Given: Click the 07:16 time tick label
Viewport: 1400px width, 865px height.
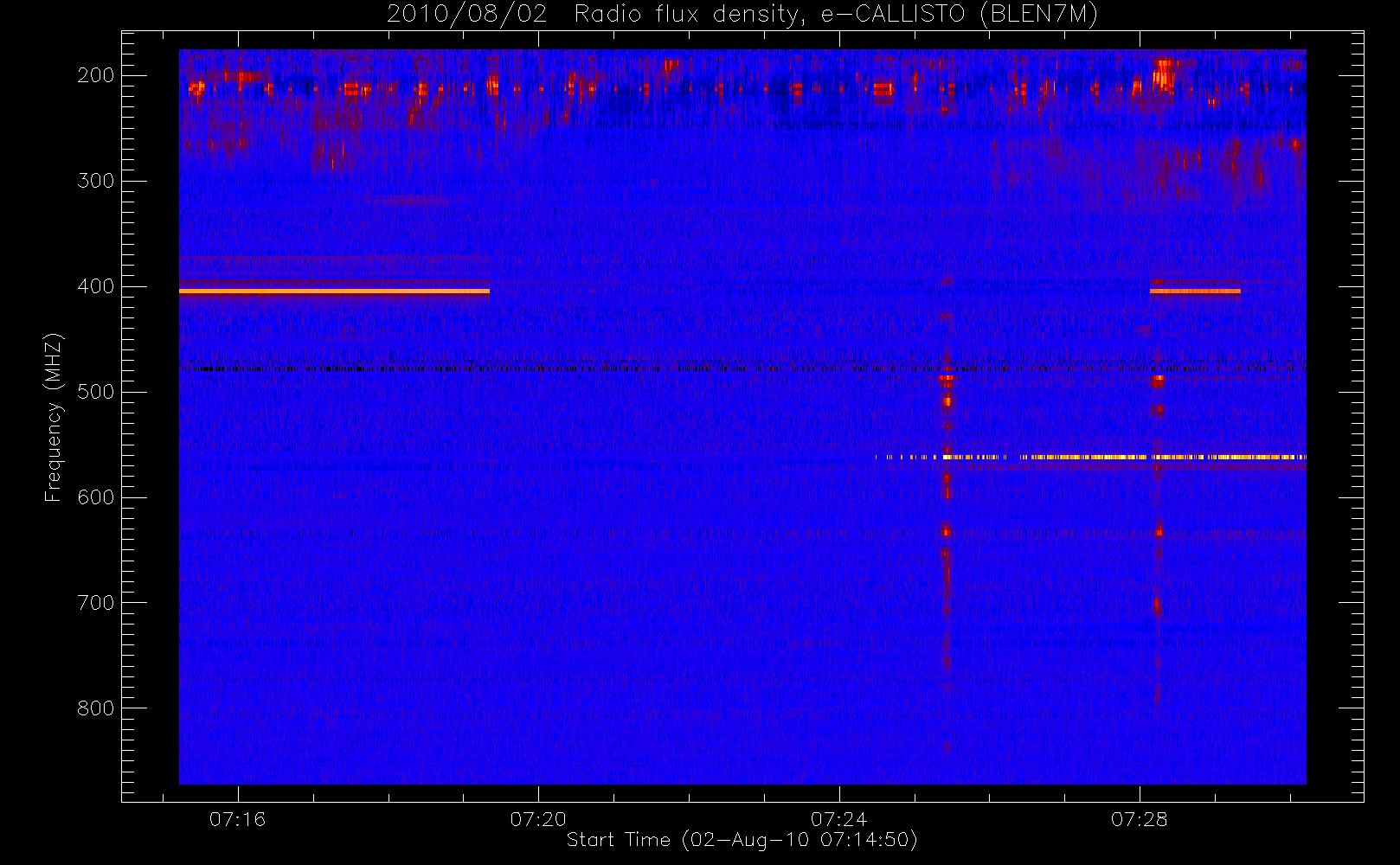Looking at the screenshot, I should point(237,819).
